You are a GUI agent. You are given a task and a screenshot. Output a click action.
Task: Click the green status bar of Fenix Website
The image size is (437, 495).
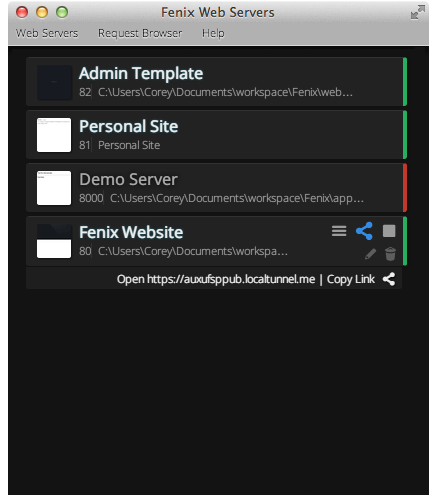click(405, 241)
